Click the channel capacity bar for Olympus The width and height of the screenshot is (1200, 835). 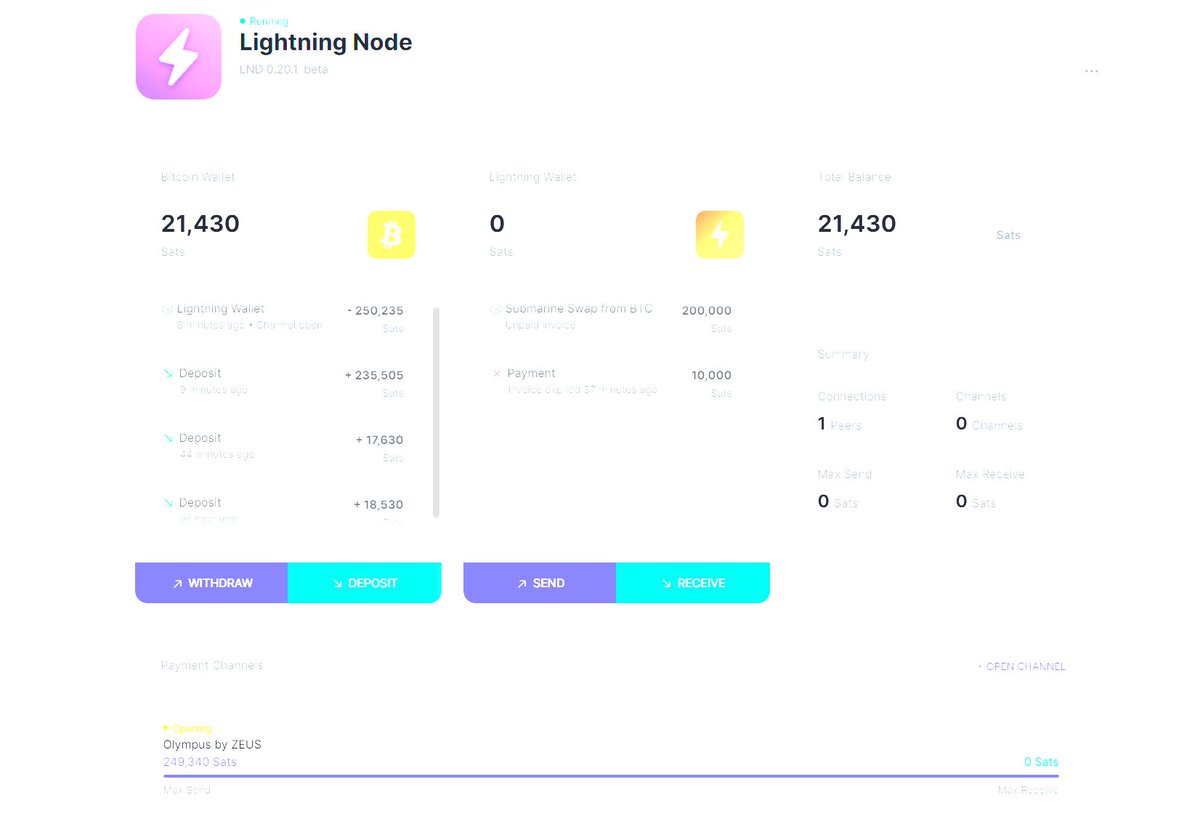(x=611, y=775)
